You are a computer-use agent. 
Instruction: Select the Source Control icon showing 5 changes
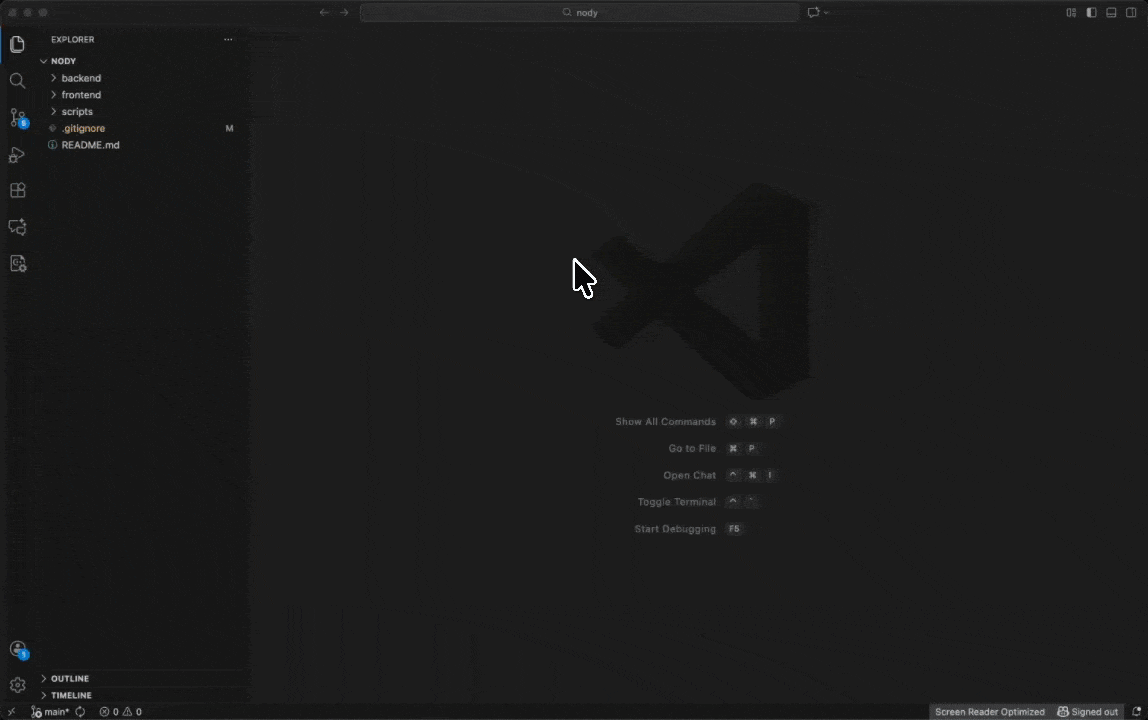17,117
